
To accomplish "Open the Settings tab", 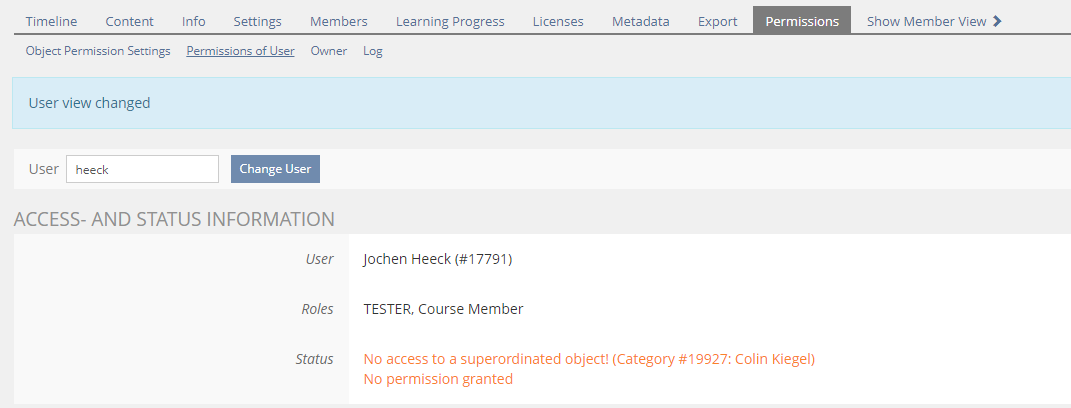I will click(x=257, y=21).
